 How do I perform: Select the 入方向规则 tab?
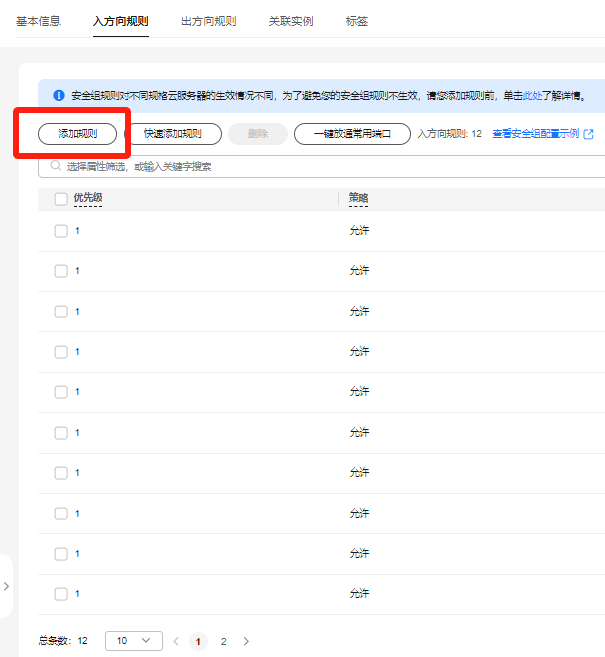click(x=121, y=21)
